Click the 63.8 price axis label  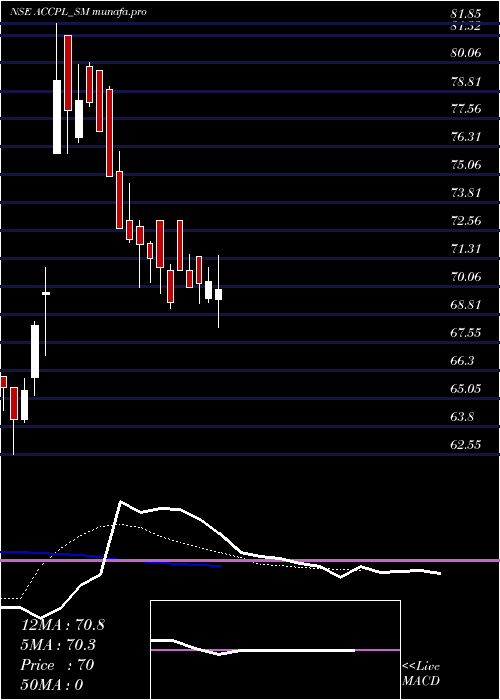(x=462, y=417)
